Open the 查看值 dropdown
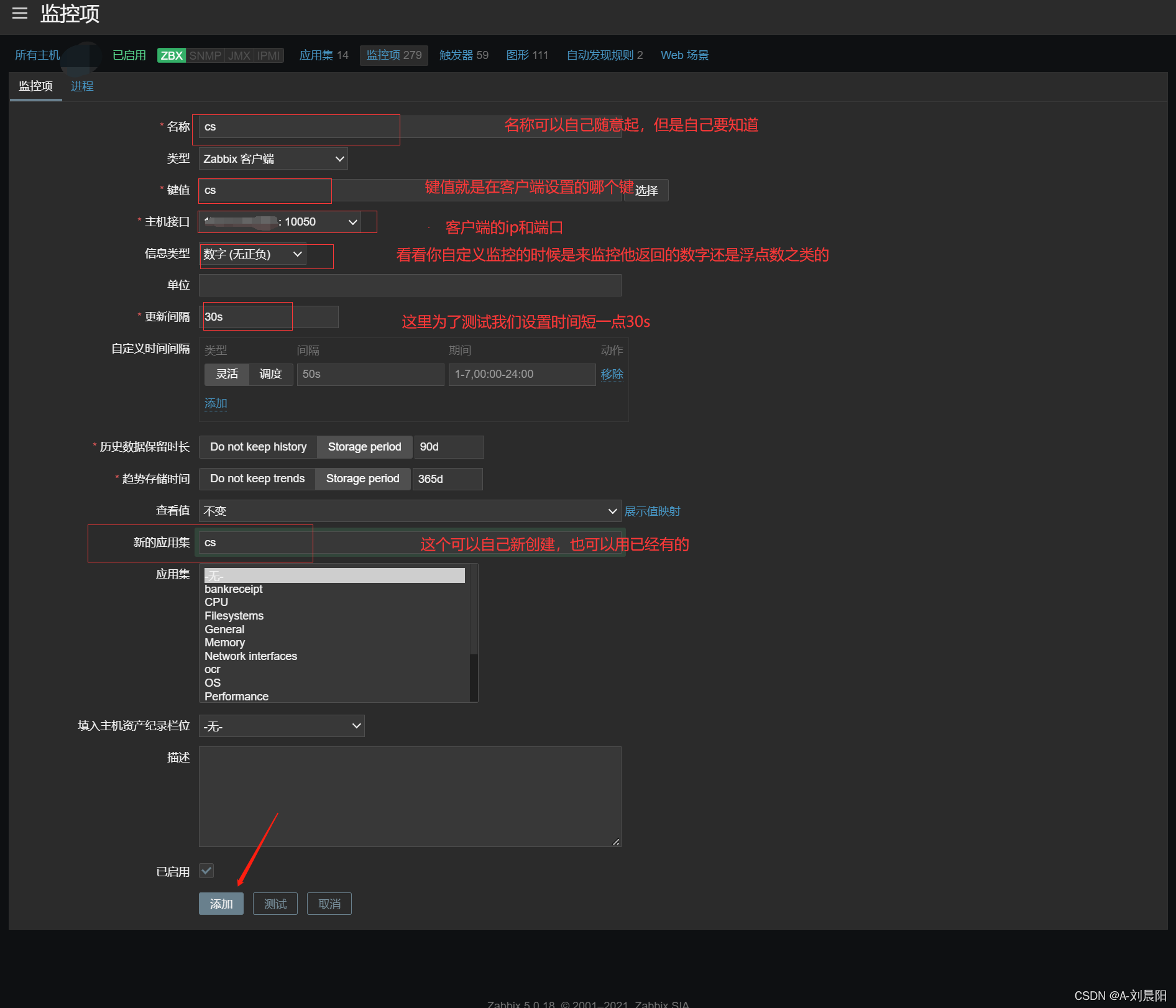The width and height of the screenshot is (1176, 1008). 410,511
